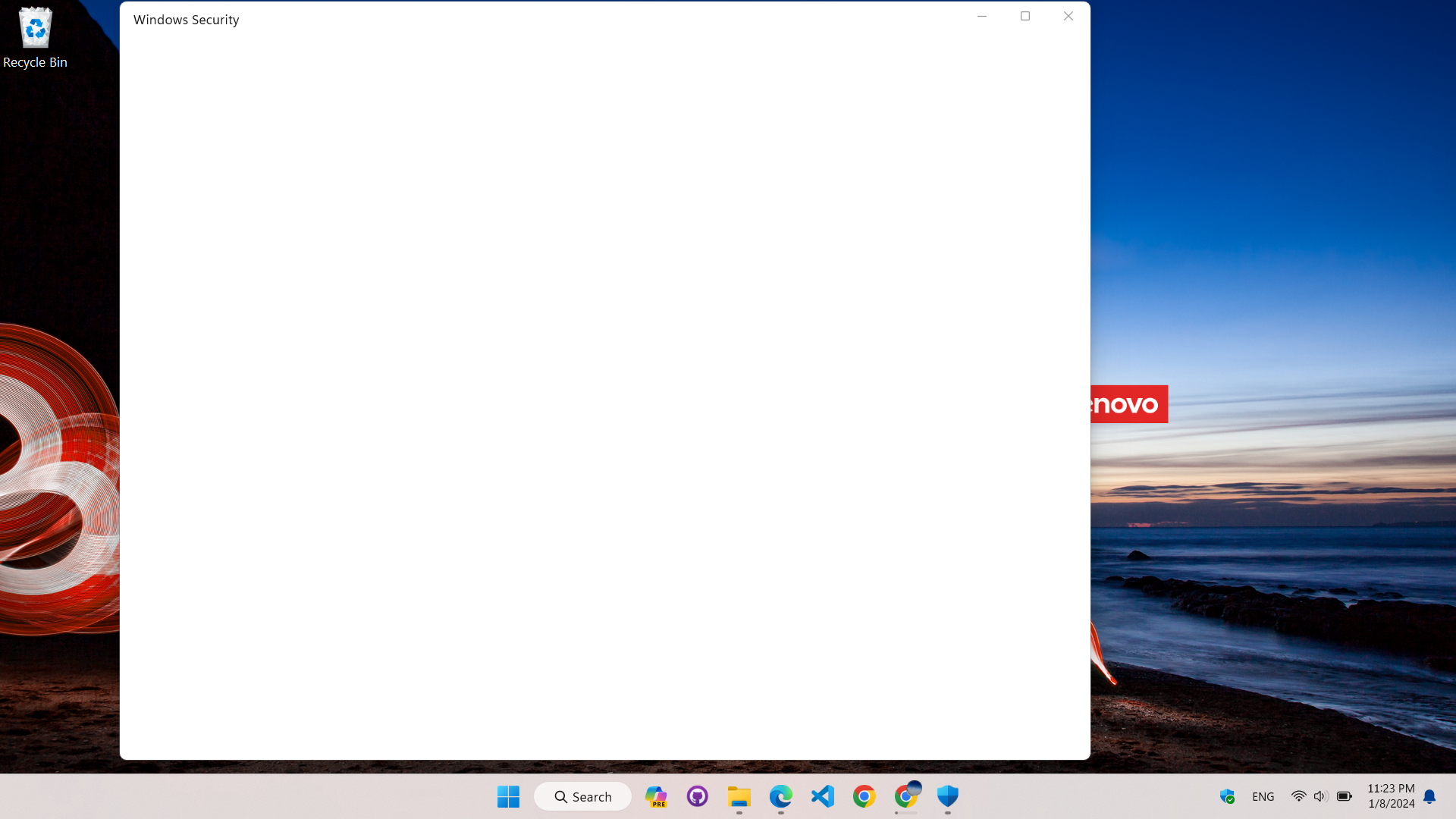The height and width of the screenshot is (819, 1456).
Task: Click the ENG language indicator
Action: pyautogui.click(x=1263, y=796)
